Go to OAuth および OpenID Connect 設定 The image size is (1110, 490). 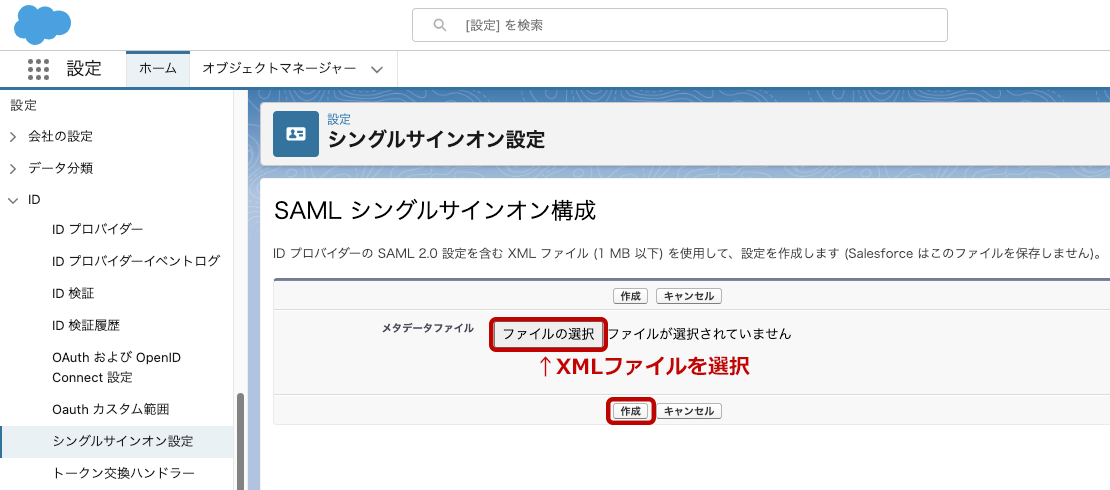pyautogui.click(x=115, y=367)
